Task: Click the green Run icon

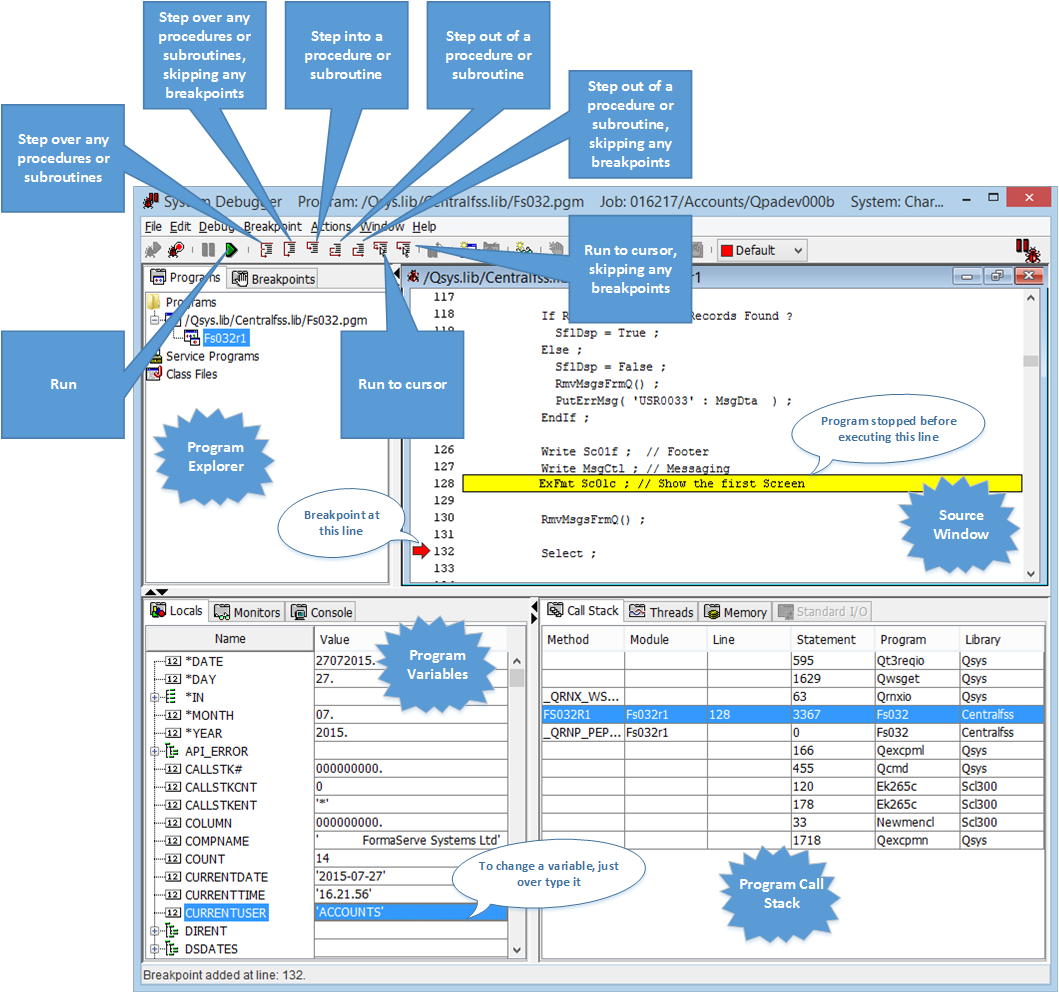Action: pos(231,250)
